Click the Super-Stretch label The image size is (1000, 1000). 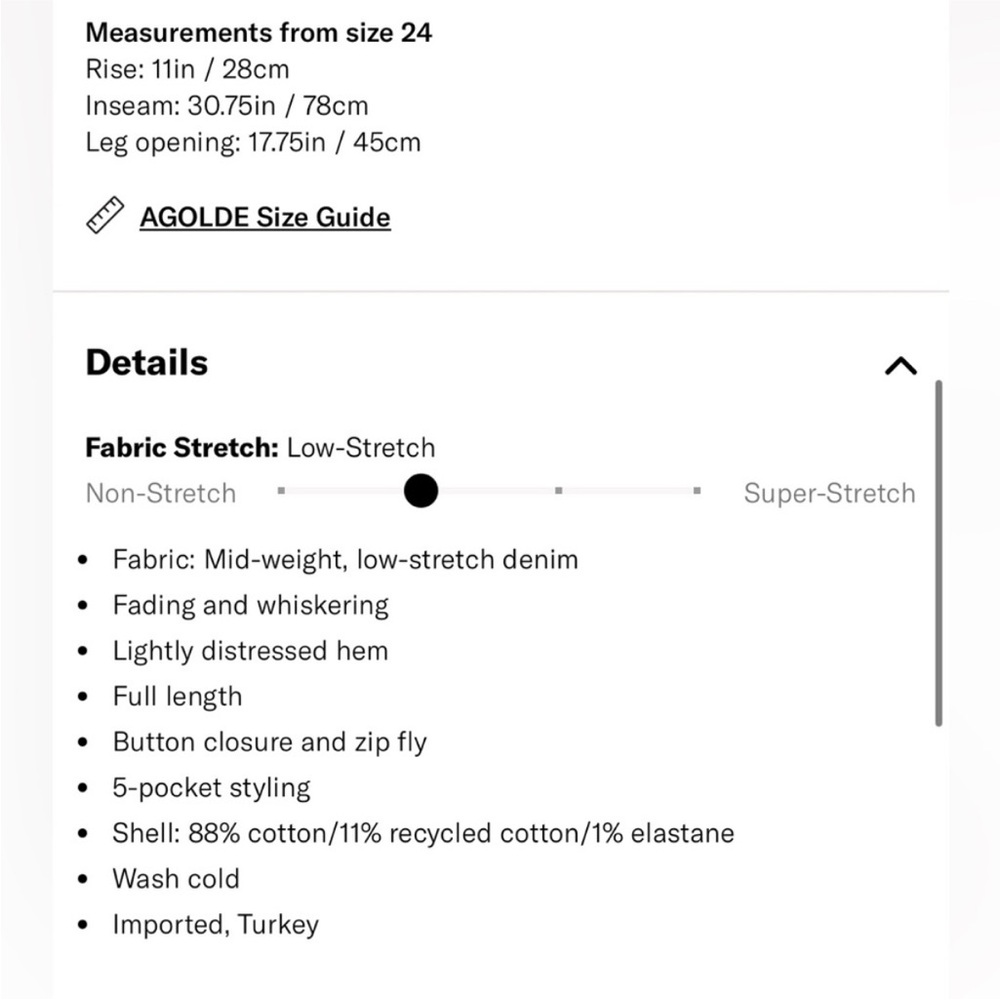(829, 493)
